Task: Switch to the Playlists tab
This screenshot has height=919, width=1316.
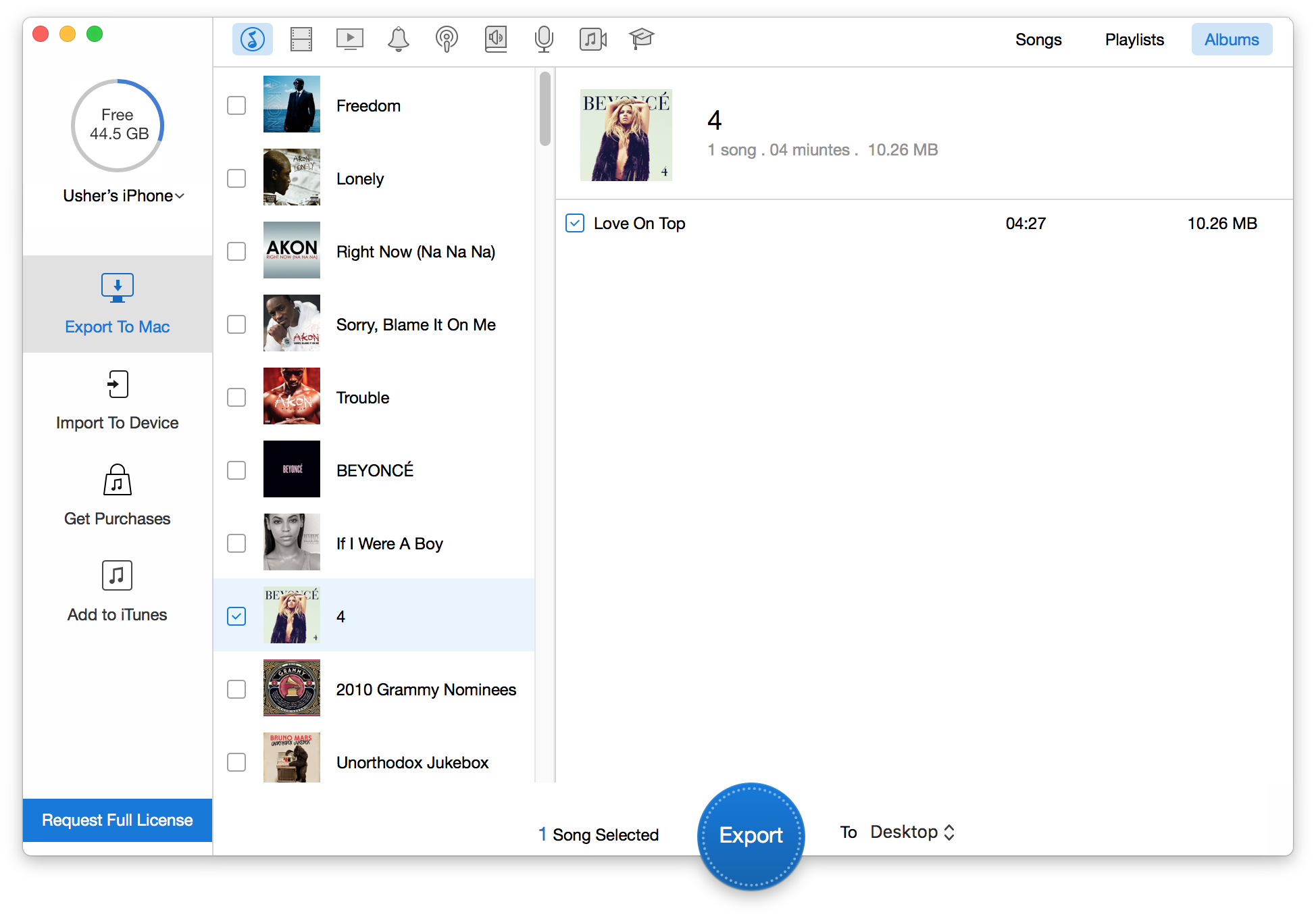Action: pos(1134,39)
